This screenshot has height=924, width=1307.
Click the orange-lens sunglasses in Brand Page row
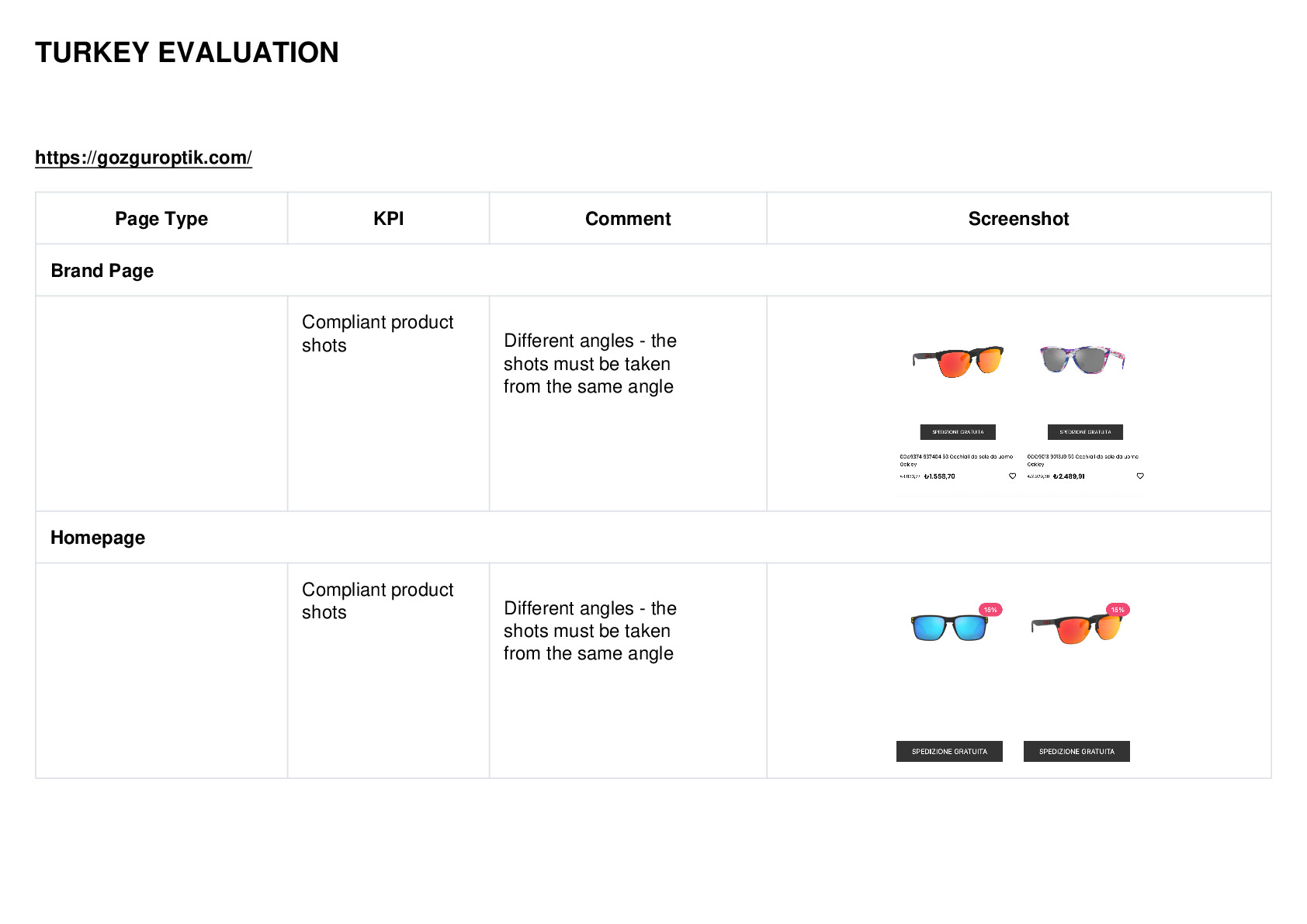(958, 362)
